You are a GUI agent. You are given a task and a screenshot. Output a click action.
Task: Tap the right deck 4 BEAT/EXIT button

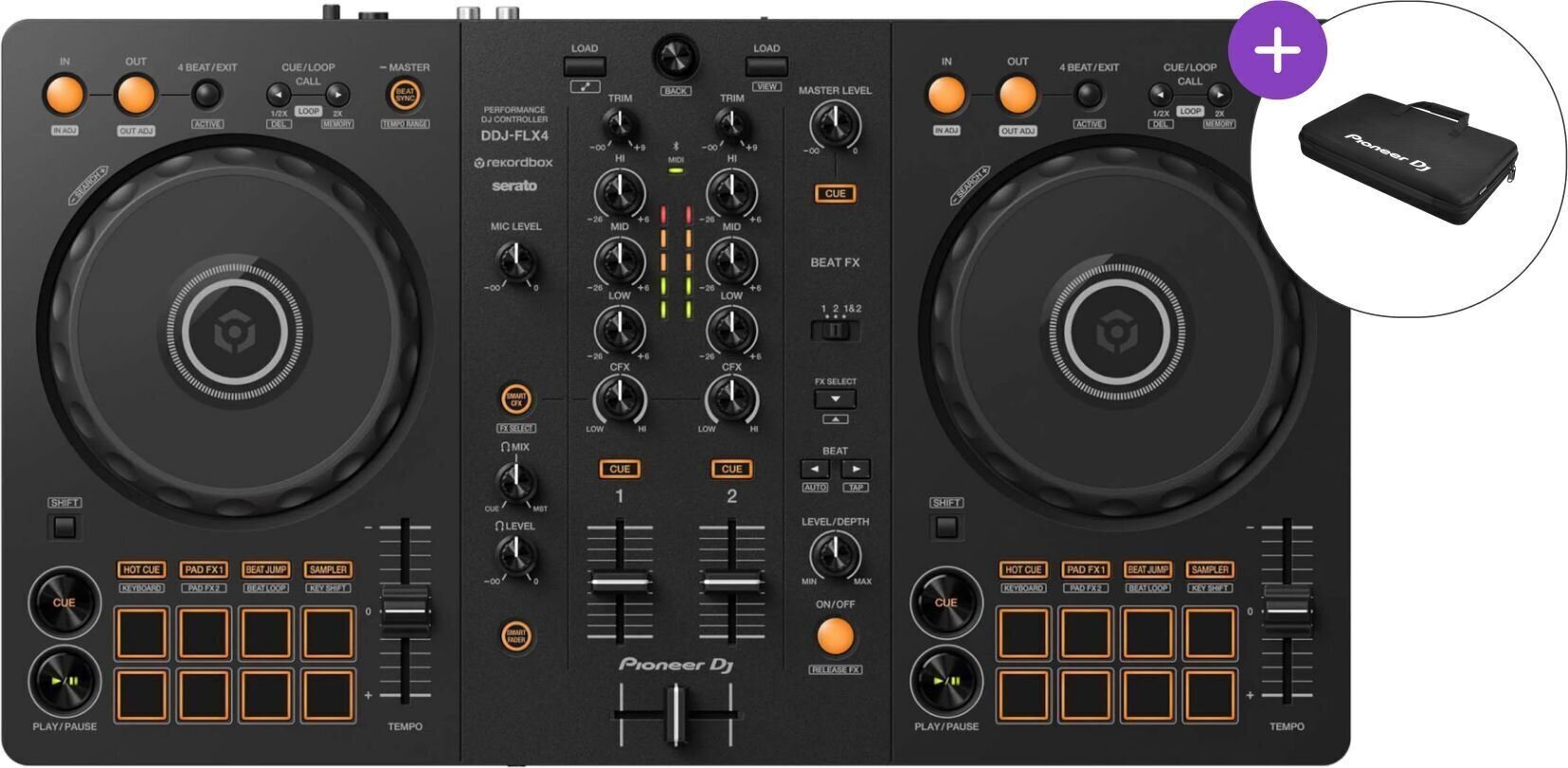[x=1089, y=95]
